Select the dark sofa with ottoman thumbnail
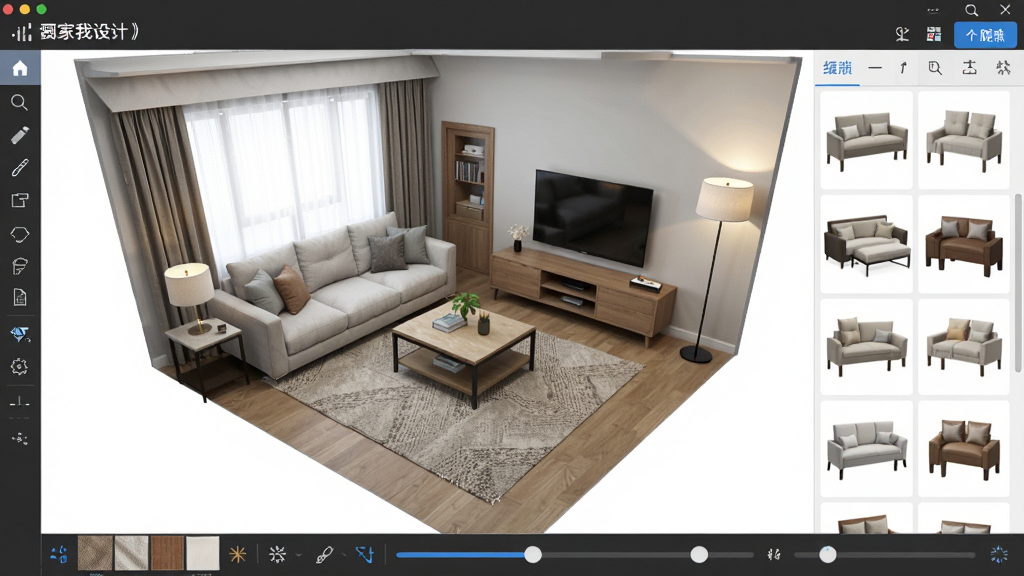 867,244
